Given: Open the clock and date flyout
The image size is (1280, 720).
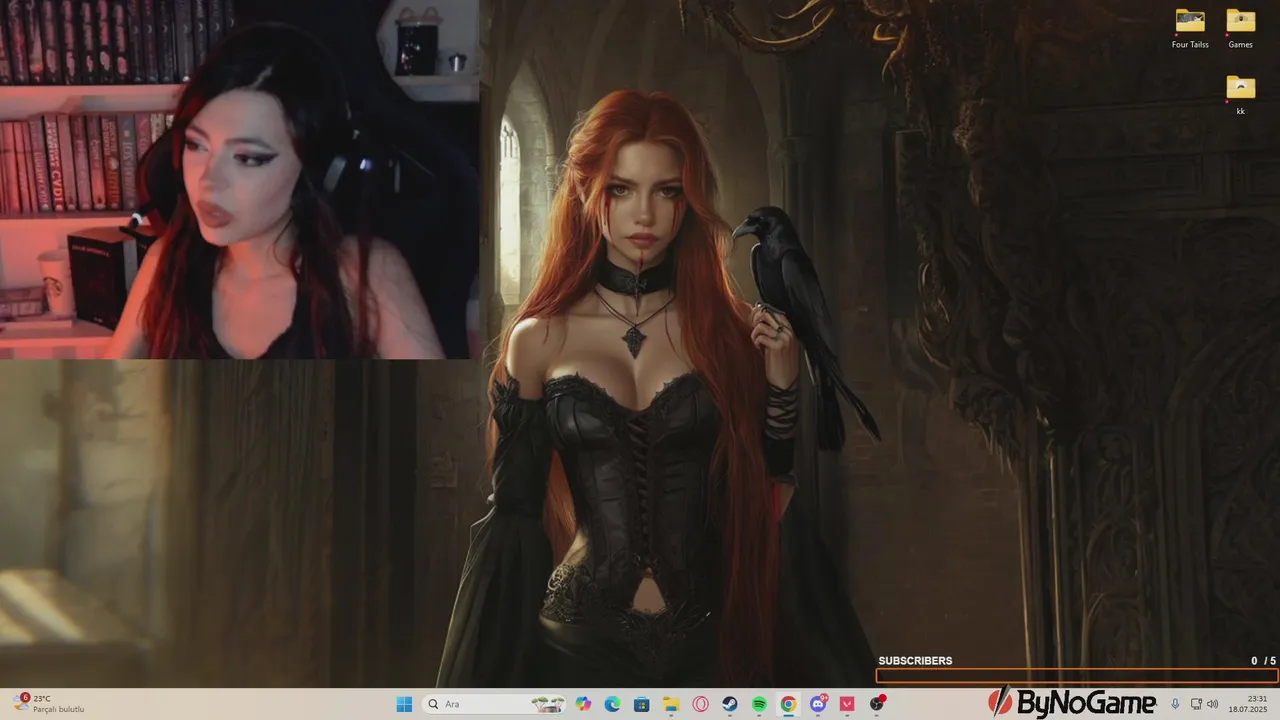Looking at the screenshot, I should 1250,704.
